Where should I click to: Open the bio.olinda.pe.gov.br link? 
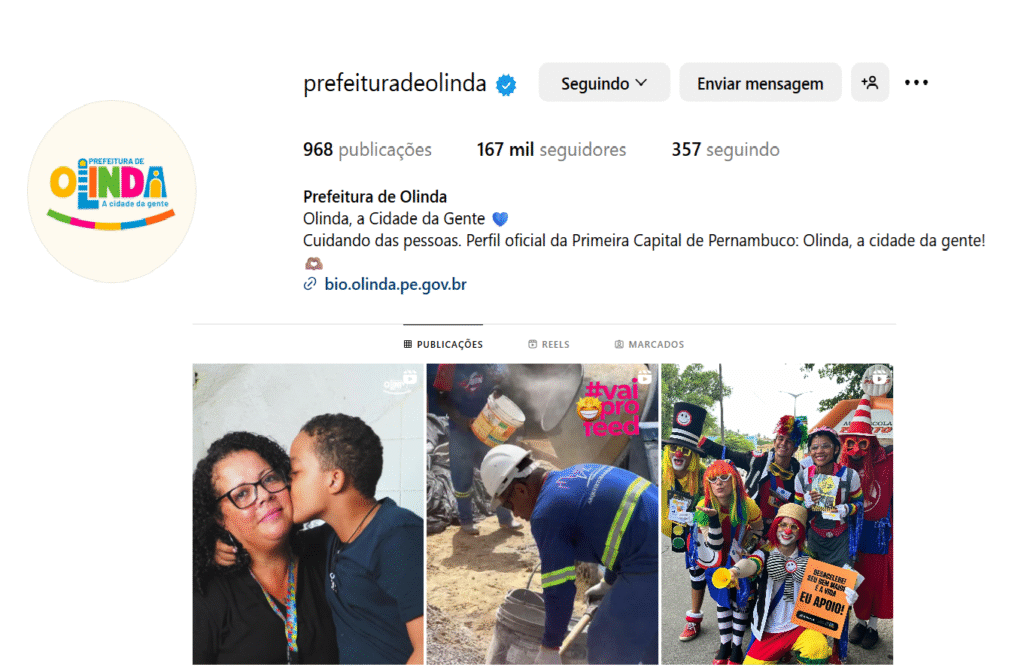396,285
